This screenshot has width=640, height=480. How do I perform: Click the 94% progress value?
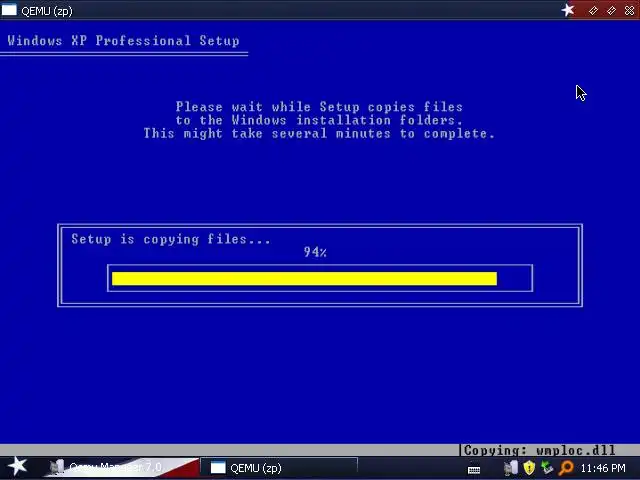point(315,252)
